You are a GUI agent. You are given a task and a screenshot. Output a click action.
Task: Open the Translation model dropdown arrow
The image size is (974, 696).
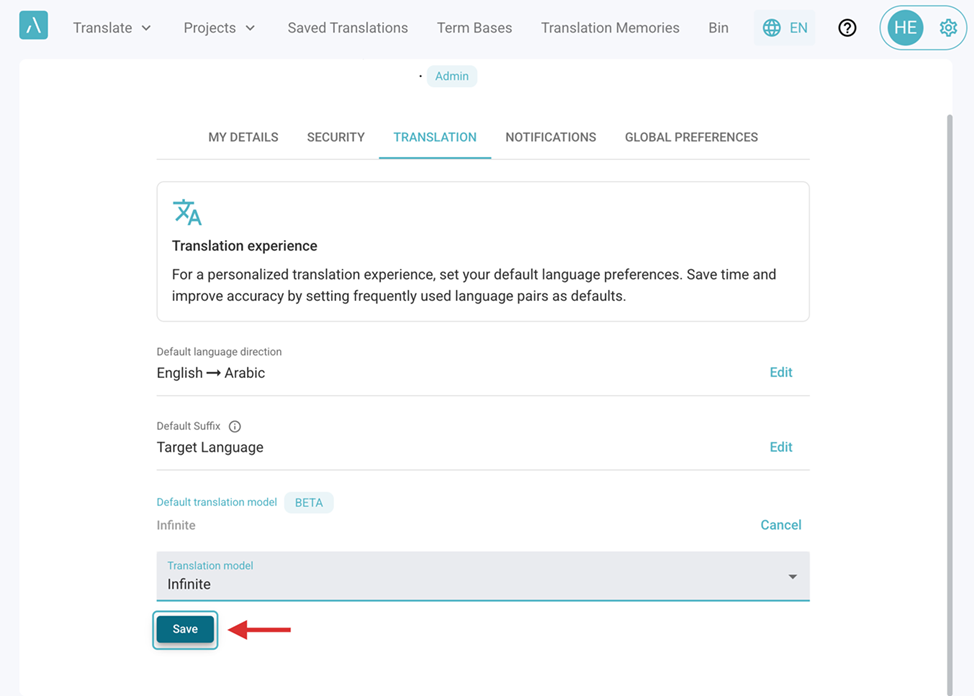(x=793, y=577)
